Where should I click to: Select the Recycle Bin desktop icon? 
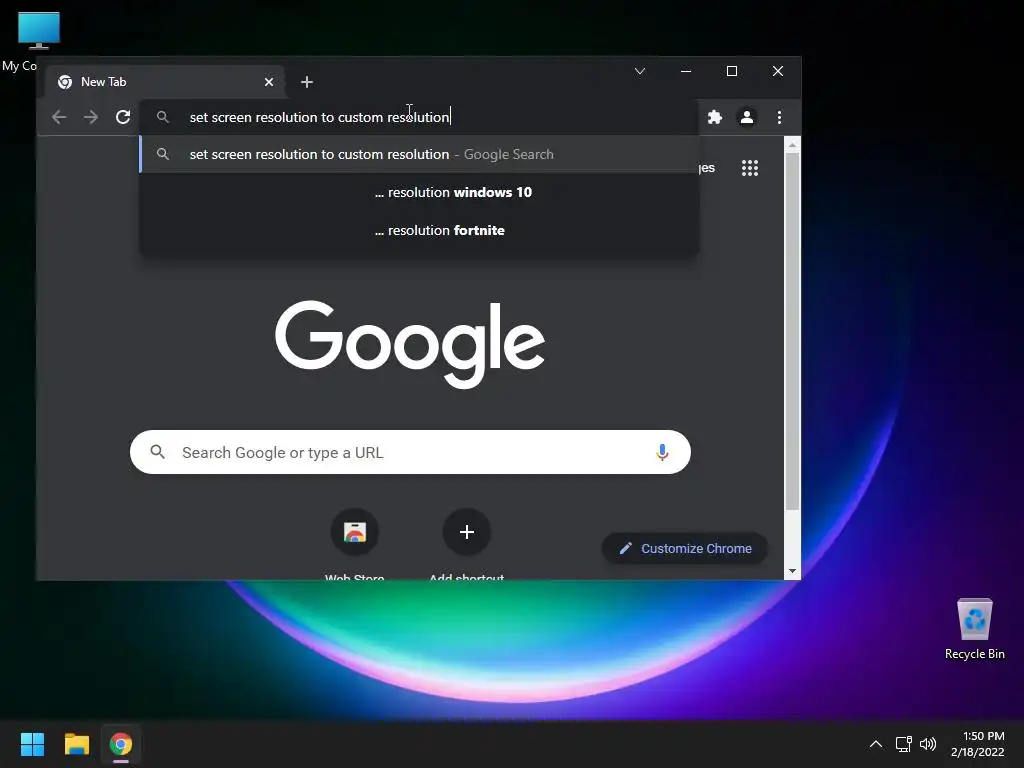[974, 629]
